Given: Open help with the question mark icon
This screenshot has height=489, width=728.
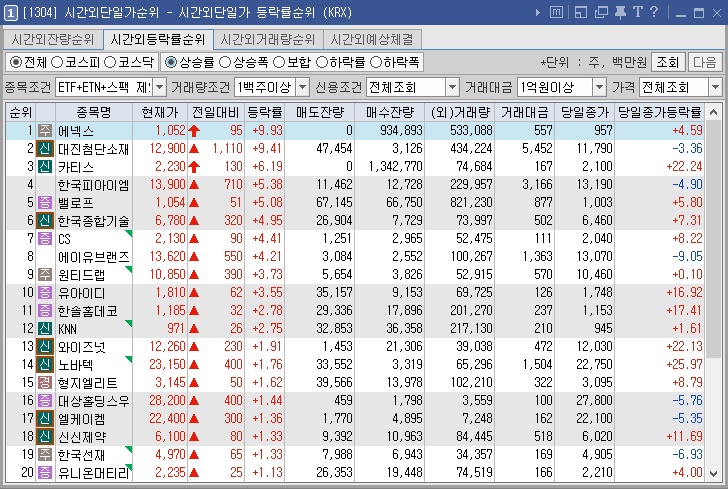Looking at the screenshot, I should [x=654, y=12].
